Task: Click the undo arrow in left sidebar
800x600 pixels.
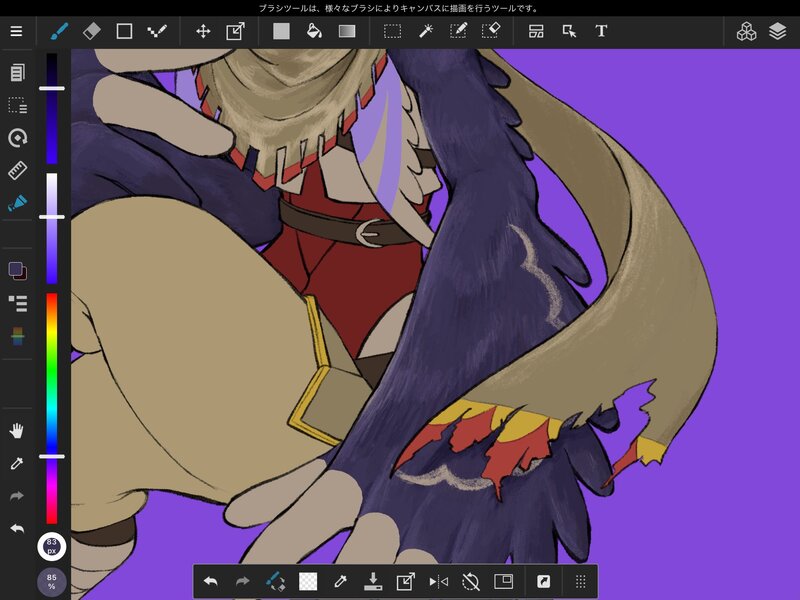Action: (17, 528)
